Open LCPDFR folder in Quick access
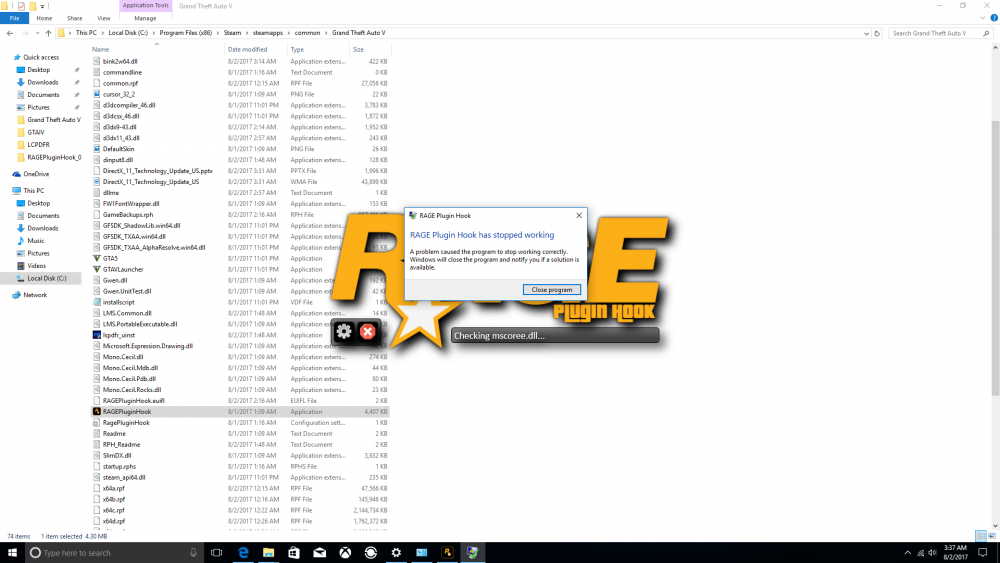 click(38, 145)
